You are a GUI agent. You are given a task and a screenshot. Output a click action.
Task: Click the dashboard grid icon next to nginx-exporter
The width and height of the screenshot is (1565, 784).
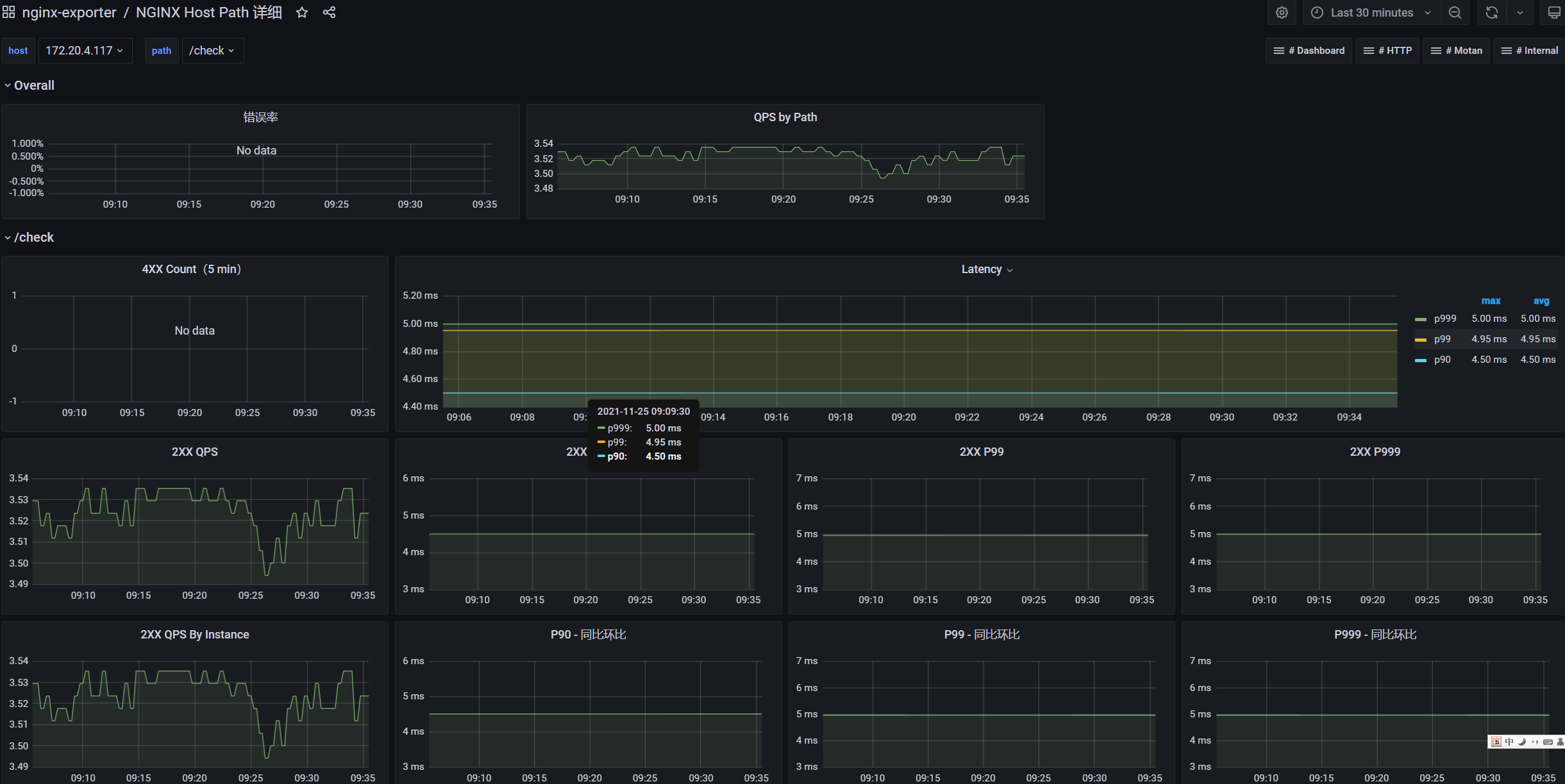pyautogui.click(x=8, y=12)
